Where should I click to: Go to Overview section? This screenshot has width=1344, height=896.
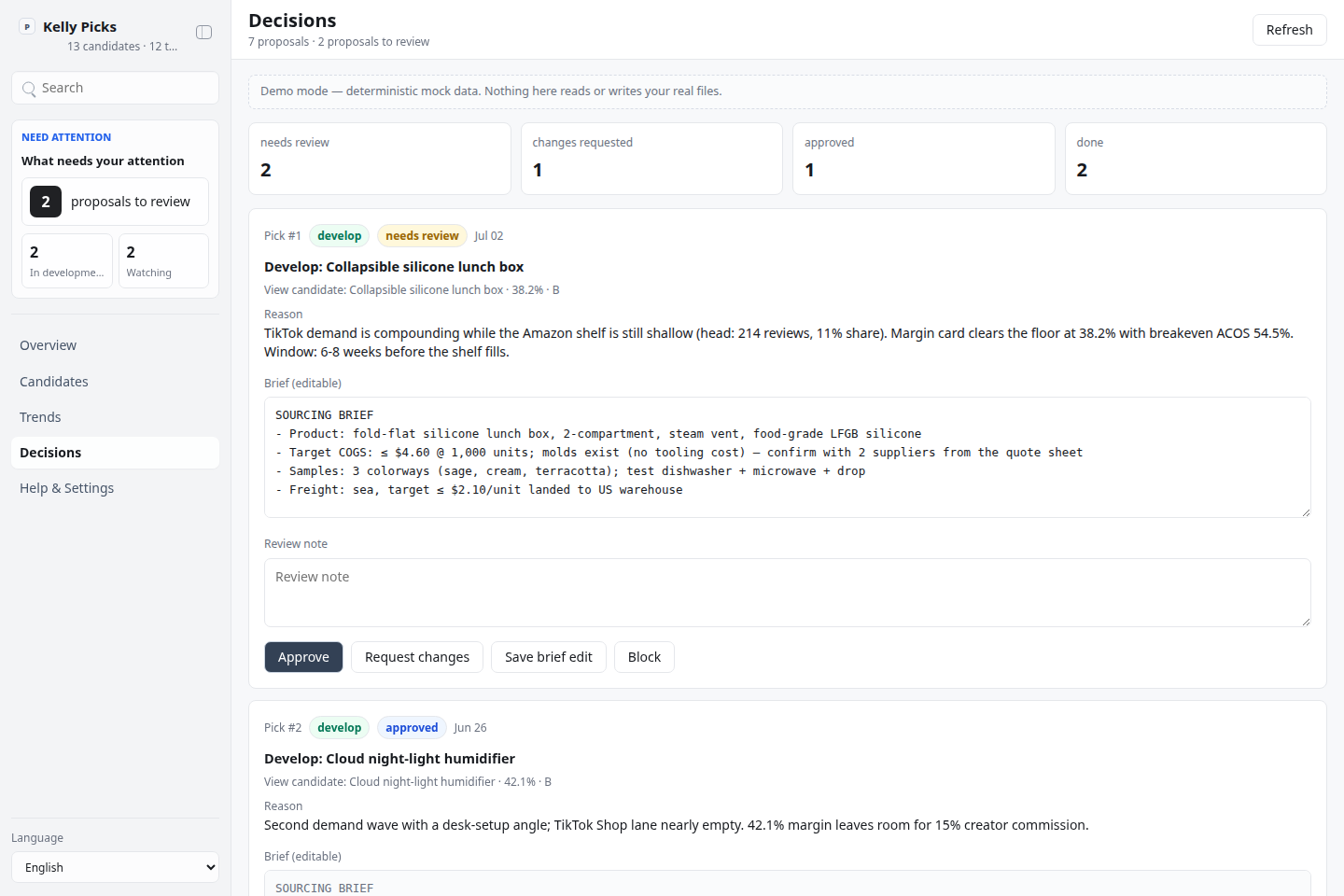pyautogui.click(x=115, y=345)
